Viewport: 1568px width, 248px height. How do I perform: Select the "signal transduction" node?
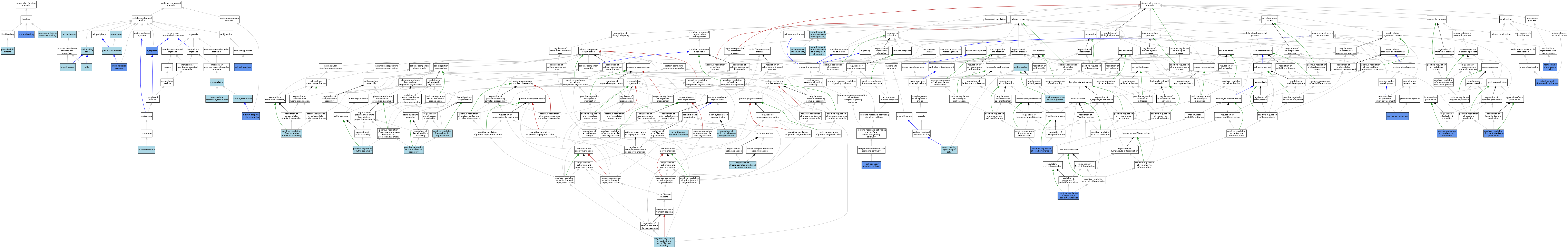(809, 67)
